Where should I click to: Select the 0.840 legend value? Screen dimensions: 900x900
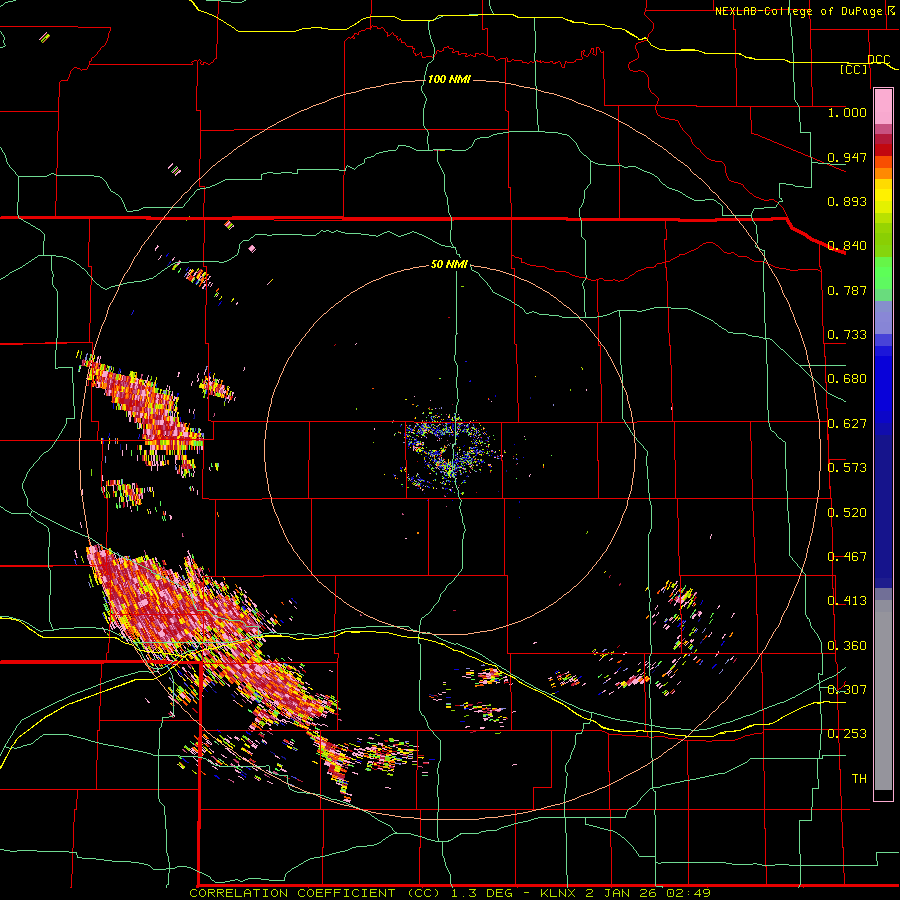click(847, 246)
